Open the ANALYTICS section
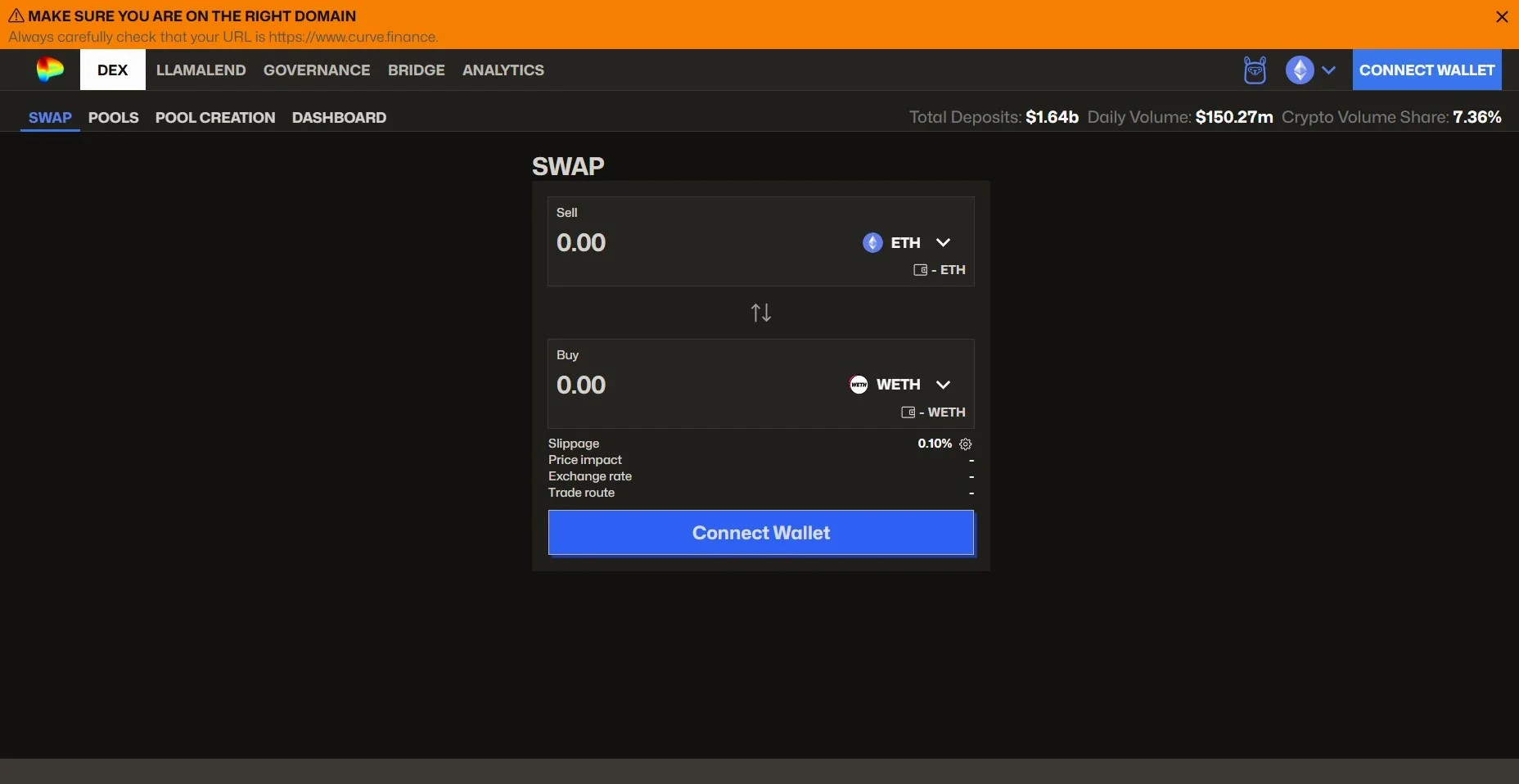 tap(503, 70)
